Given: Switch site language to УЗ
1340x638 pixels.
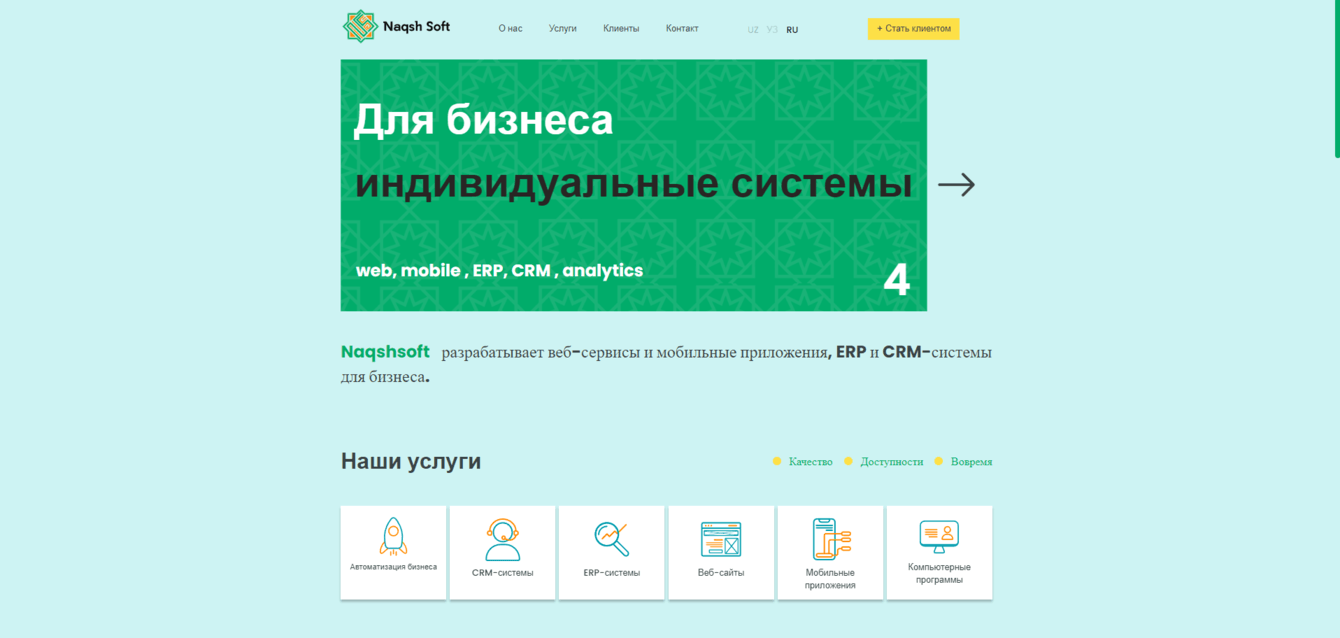Looking at the screenshot, I should click(x=771, y=30).
